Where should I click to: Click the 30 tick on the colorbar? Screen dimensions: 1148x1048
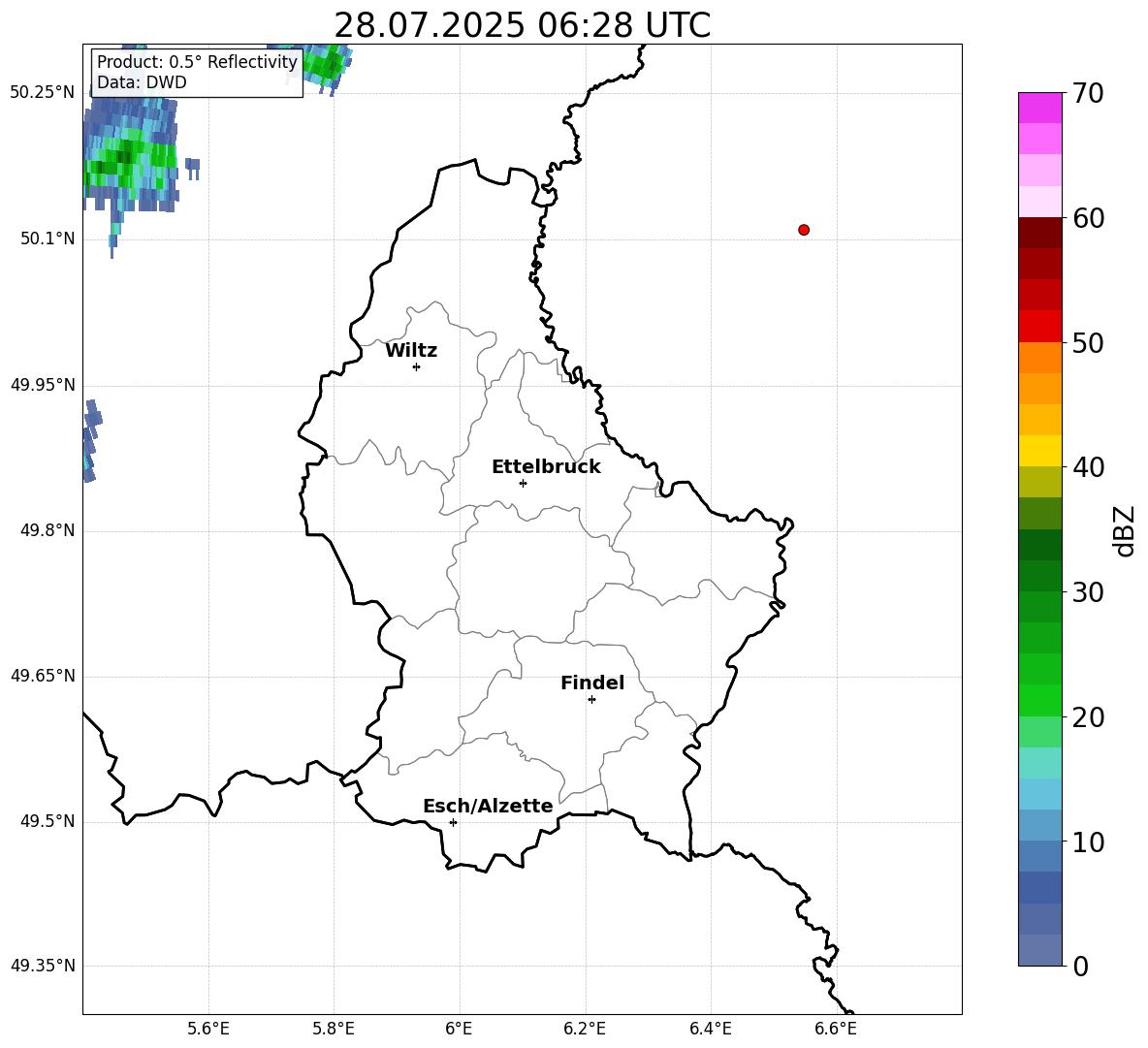tap(1087, 592)
